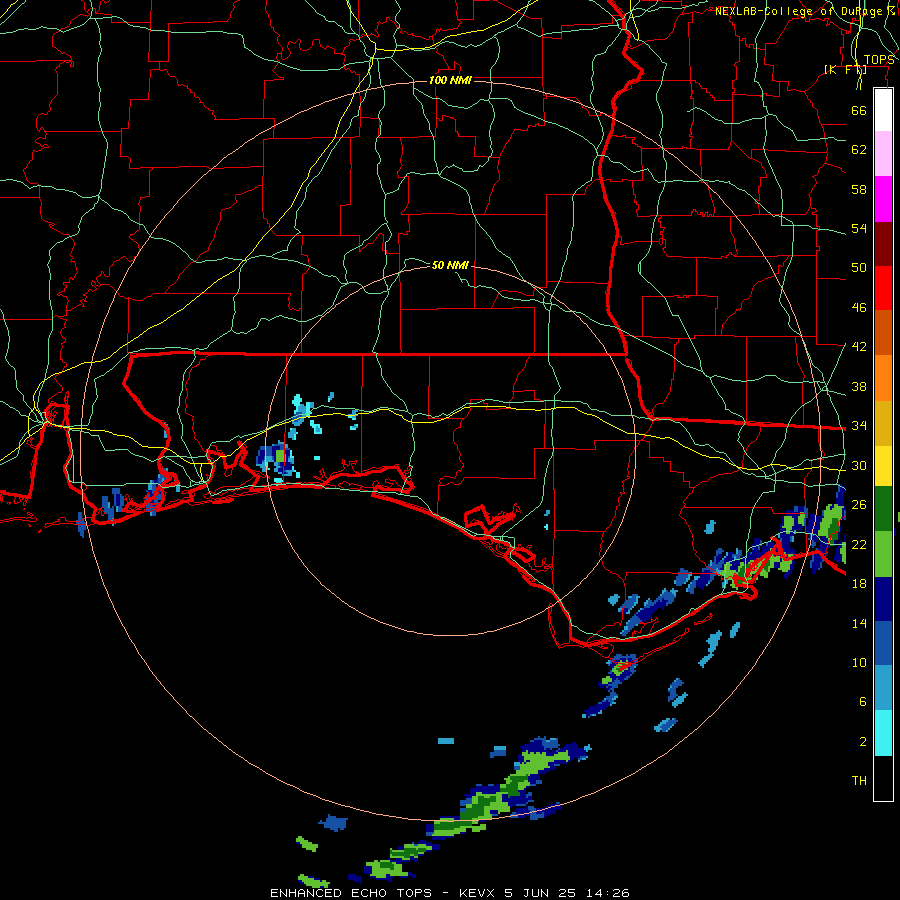Image resolution: width=900 pixels, height=900 pixels.
Task: Click the "22" value on the scale
Action: pyautogui.click(x=859, y=545)
